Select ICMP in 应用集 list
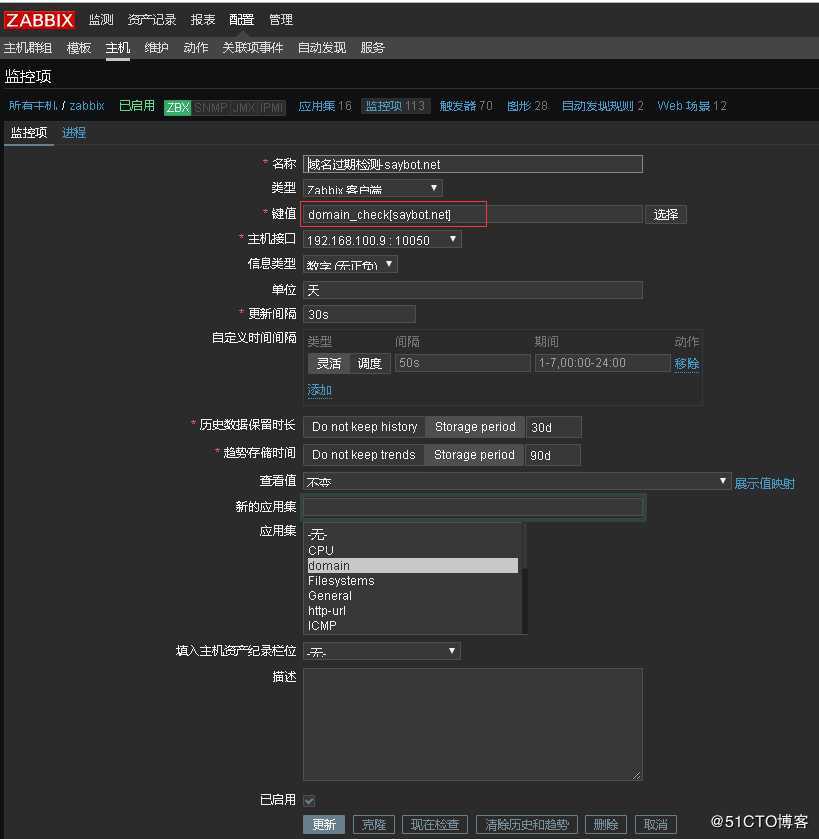Screen dimensions: 819x839 (412, 626)
